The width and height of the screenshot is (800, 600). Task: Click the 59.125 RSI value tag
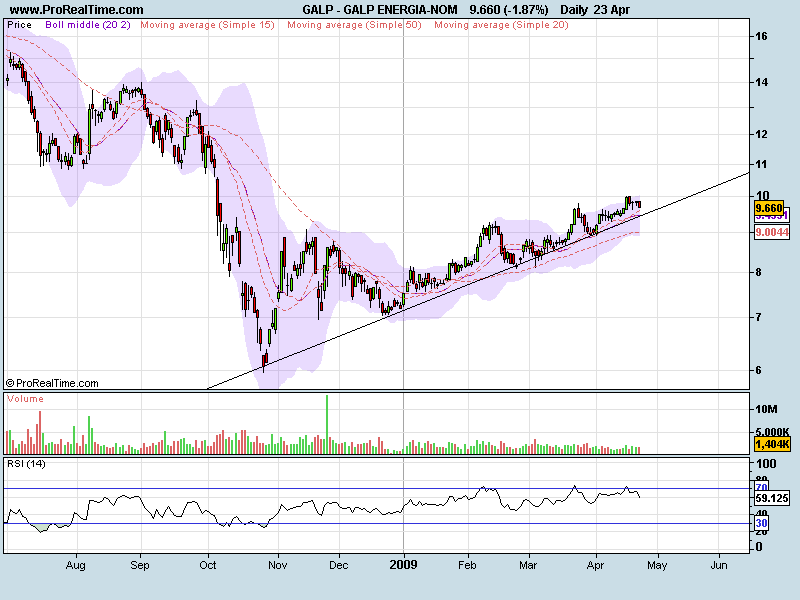point(772,498)
